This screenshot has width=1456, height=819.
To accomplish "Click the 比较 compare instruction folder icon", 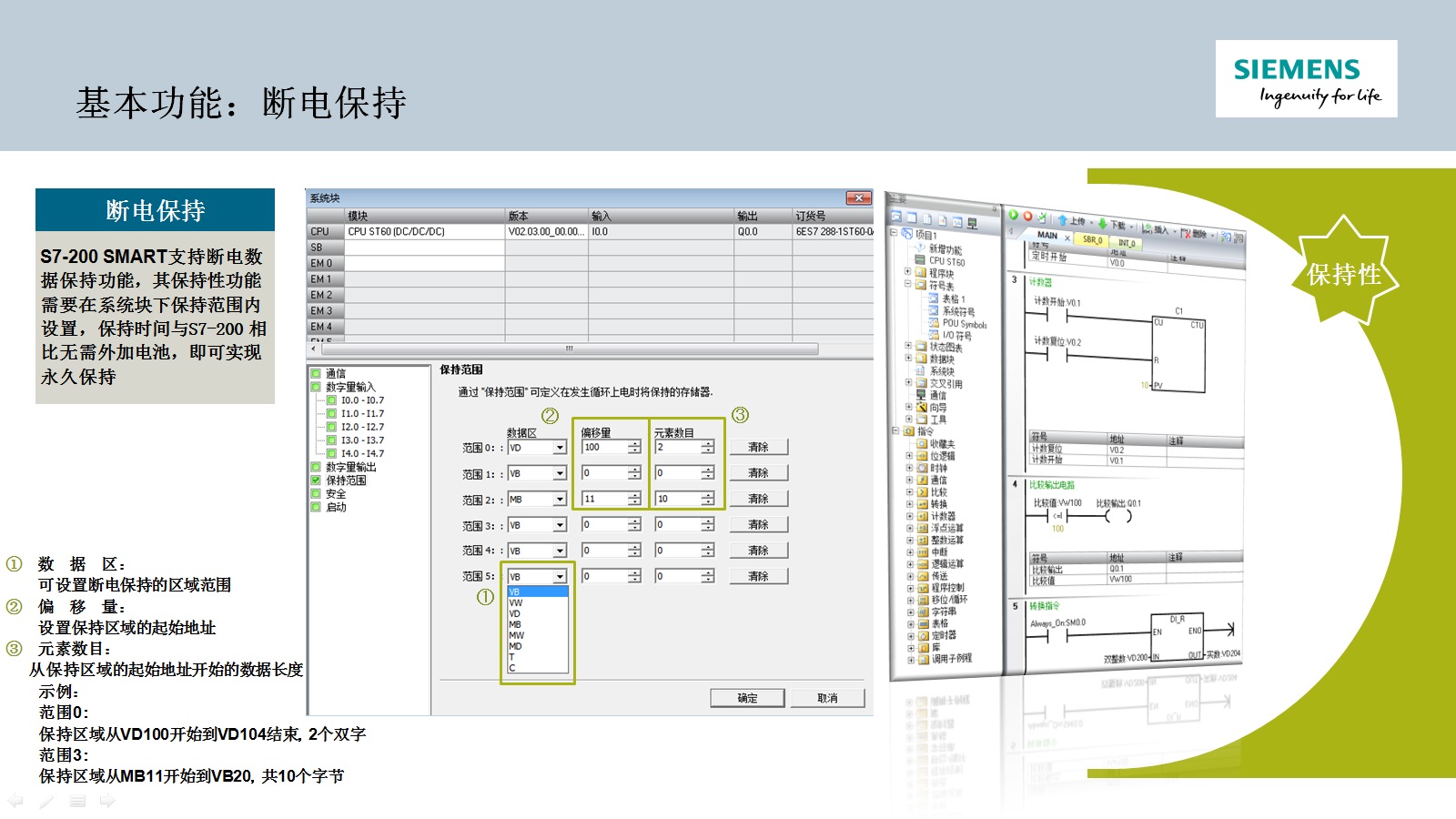I will (922, 491).
